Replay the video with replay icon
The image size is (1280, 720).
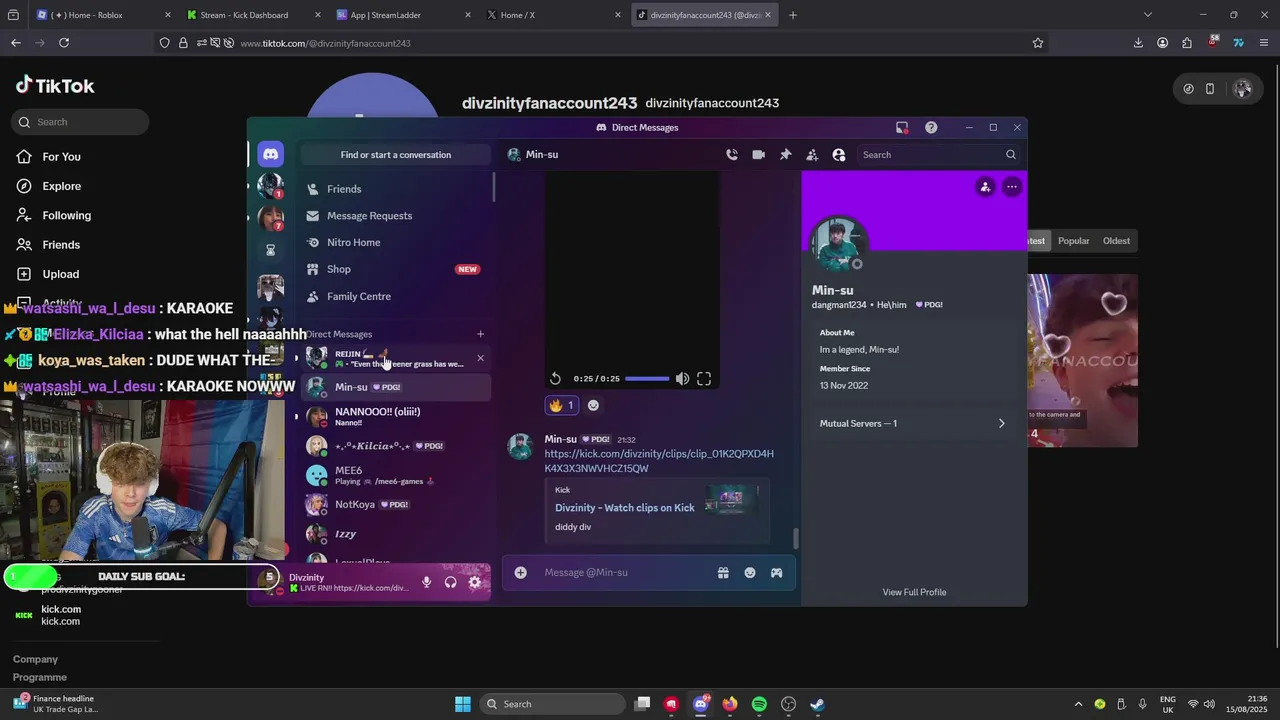pyautogui.click(x=555, y=378)
